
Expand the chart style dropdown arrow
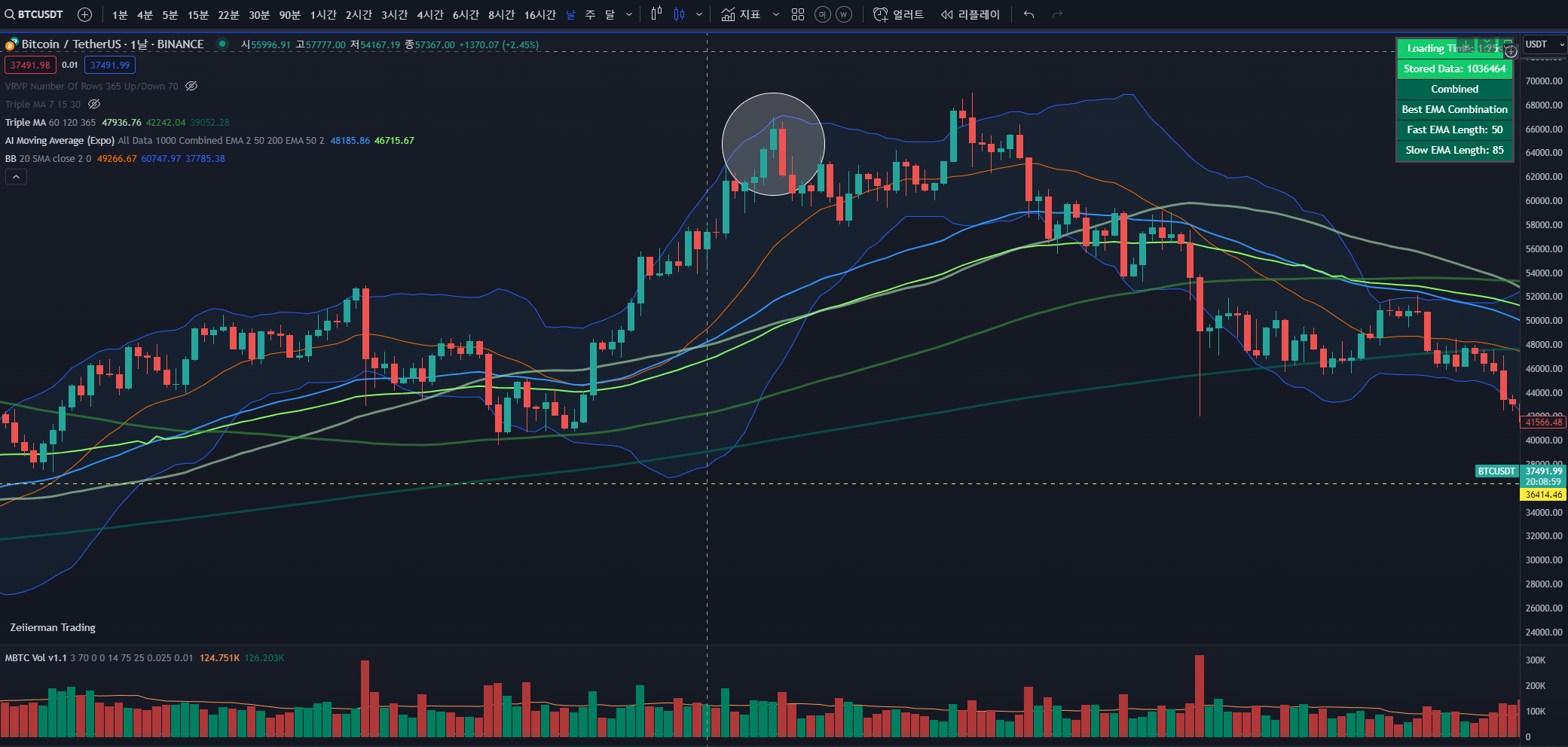click(x=699, y=14)
